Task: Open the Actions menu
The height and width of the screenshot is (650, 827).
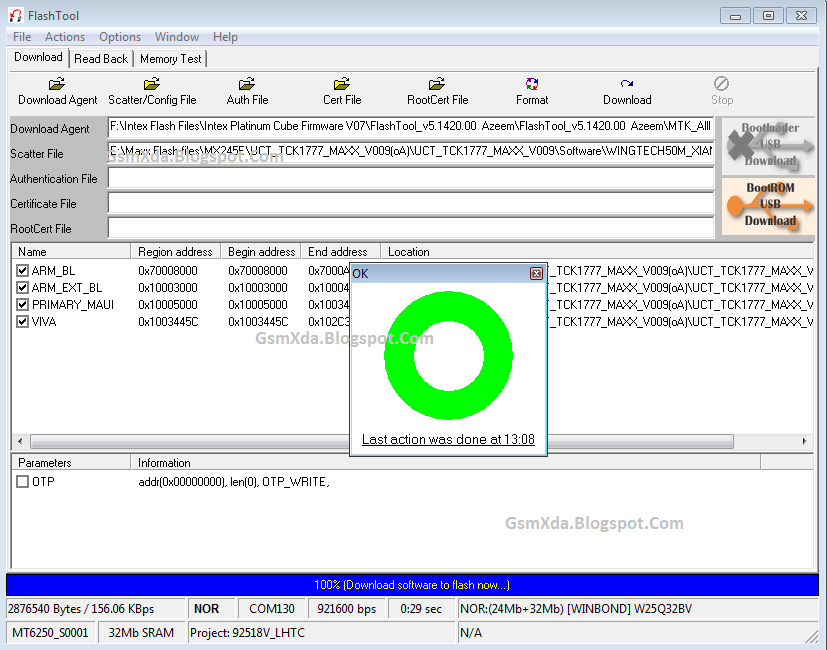Action: [x=65, y=37]
